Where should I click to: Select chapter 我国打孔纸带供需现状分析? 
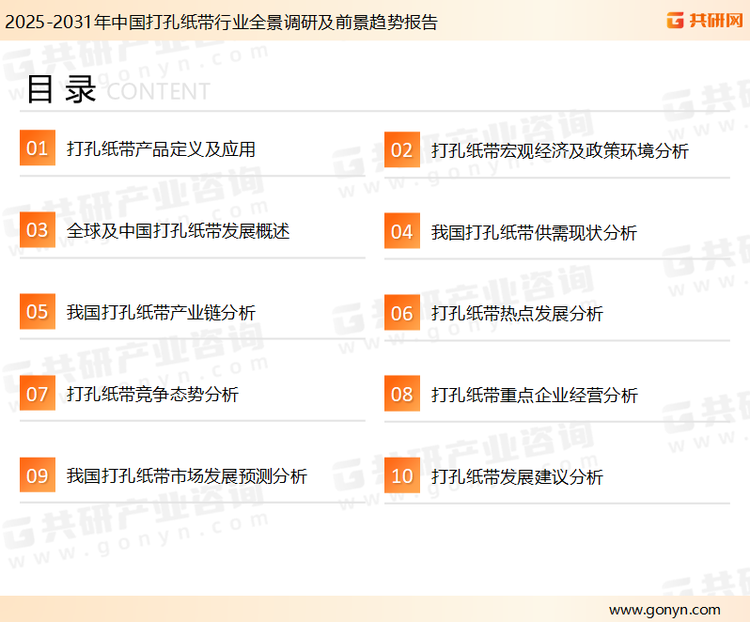pyautogui.click(x=534, y=233)
